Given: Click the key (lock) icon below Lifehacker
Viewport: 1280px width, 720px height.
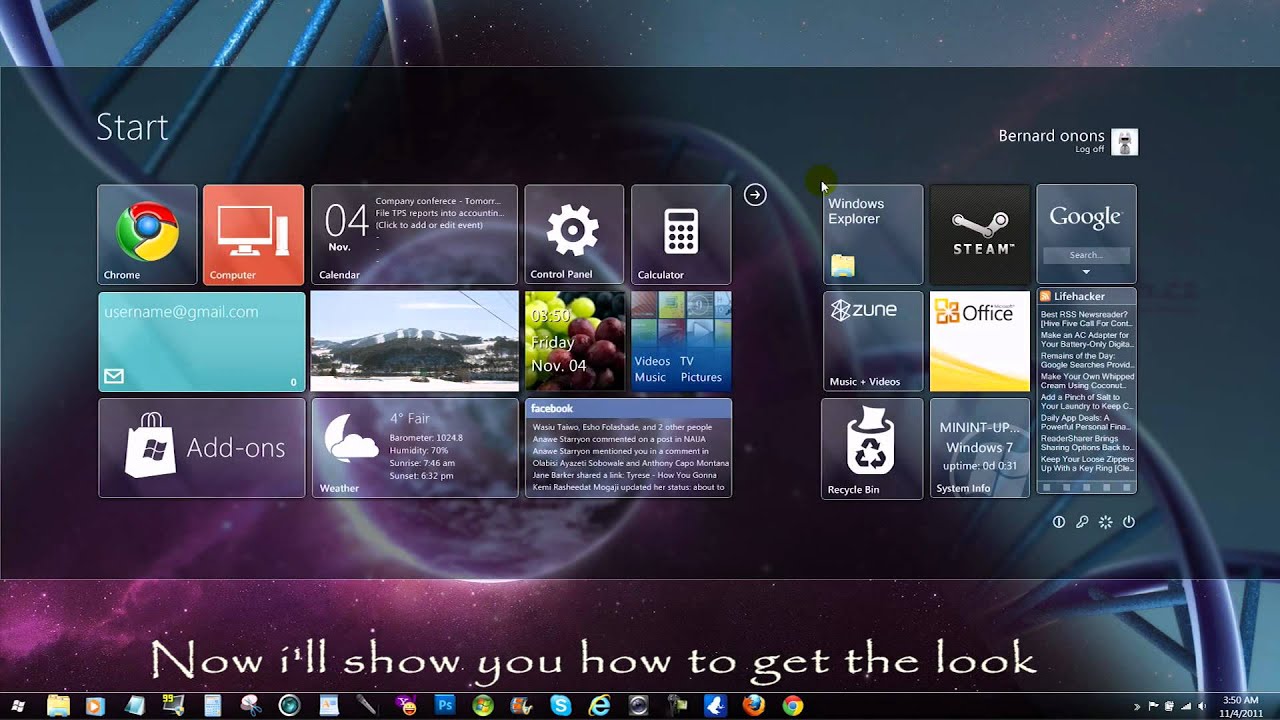Looking at the screenshot, I should 1082,522.
